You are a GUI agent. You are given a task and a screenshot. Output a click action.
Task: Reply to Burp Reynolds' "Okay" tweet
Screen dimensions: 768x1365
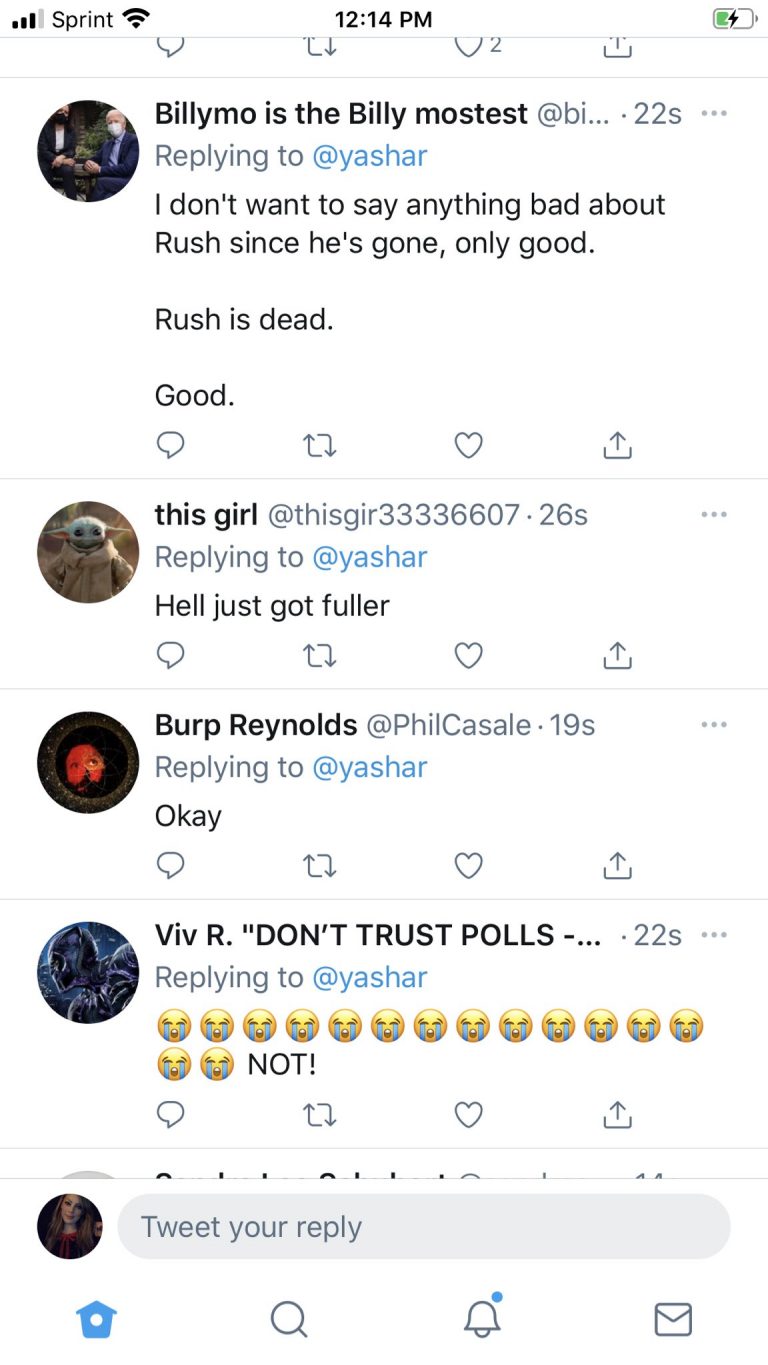point(171,865)
